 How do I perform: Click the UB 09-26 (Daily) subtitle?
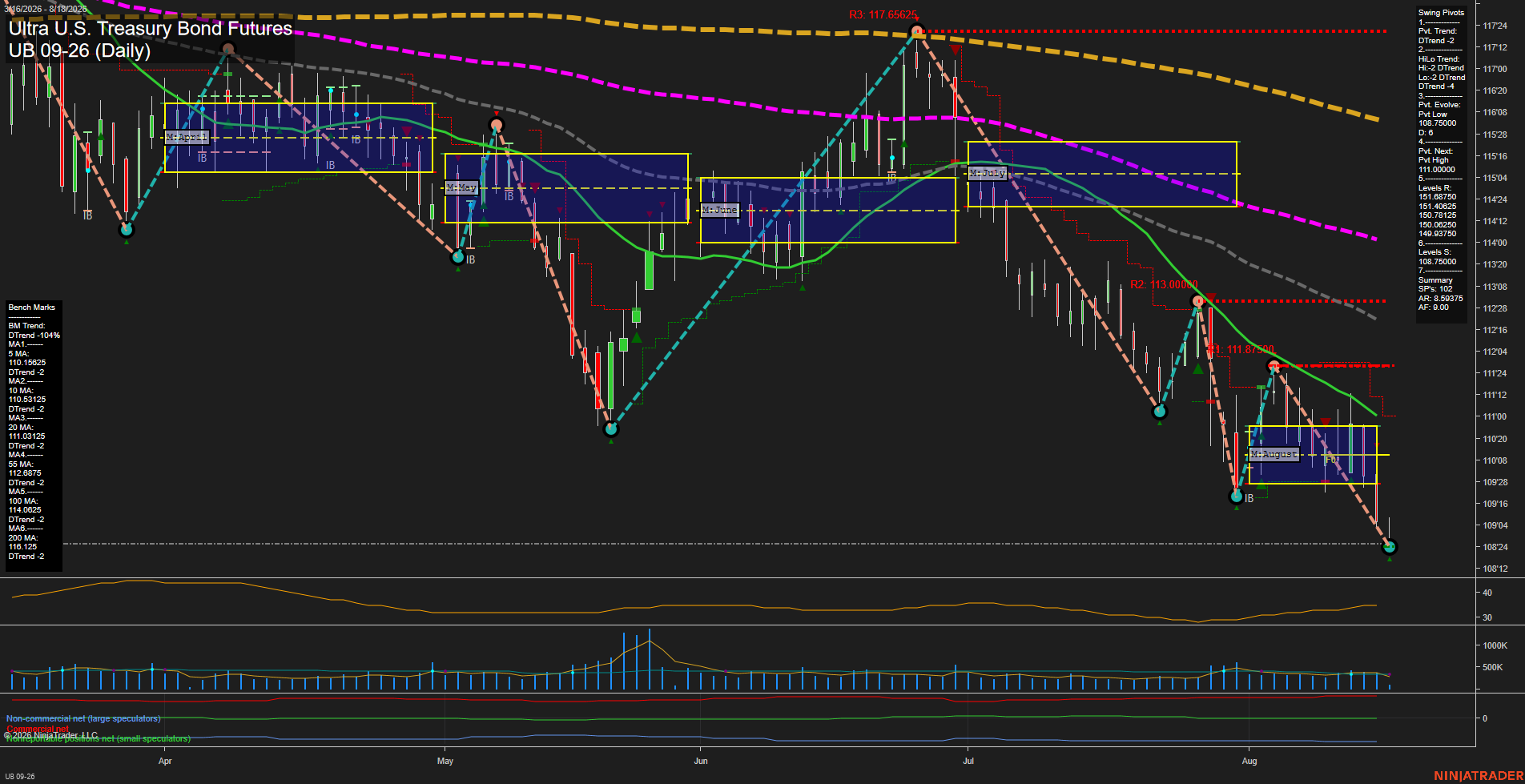pyautogui.click(x=79, y=51)
